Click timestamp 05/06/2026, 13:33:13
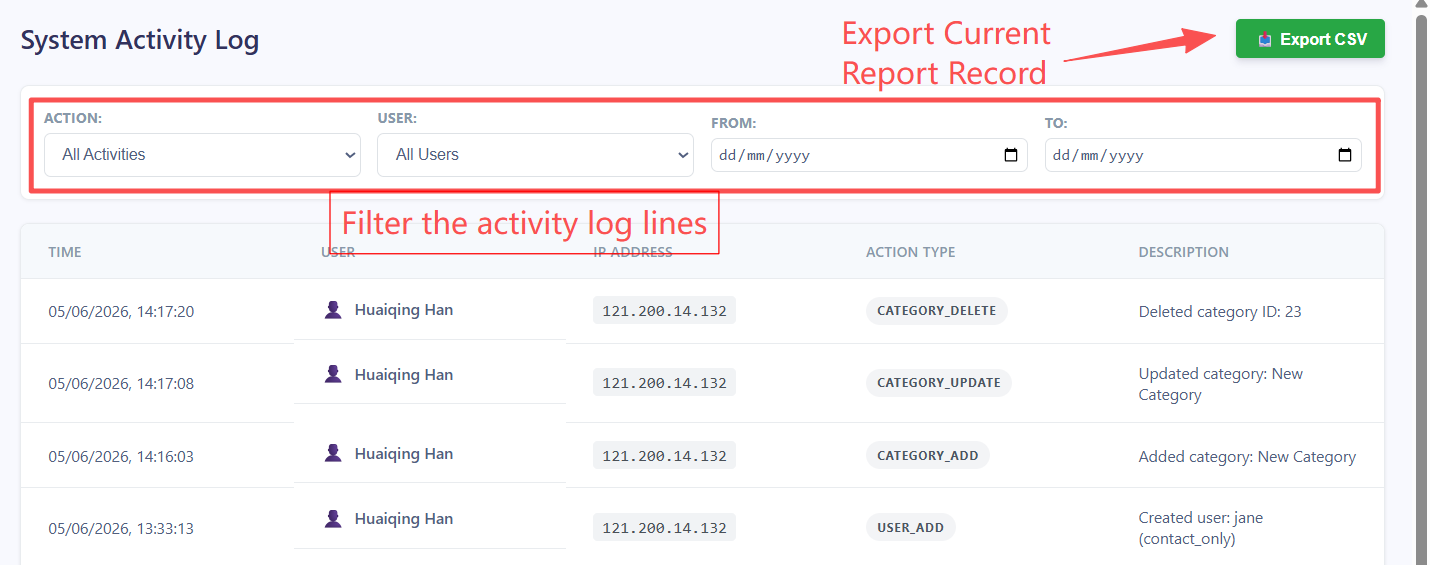 tap(121, 529)
